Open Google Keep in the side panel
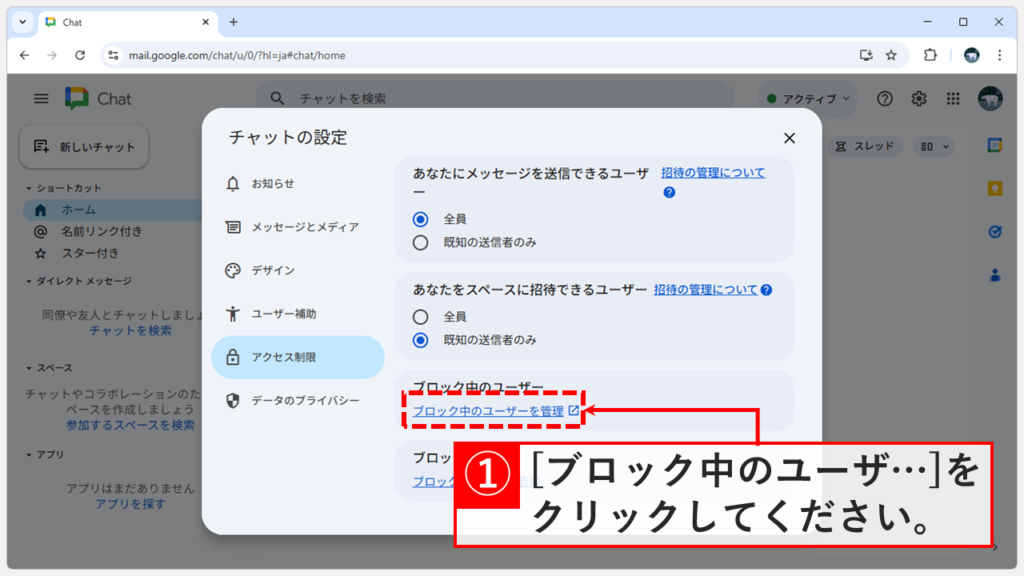1024x576 pixels. pyautogui.click(x=995, y=186)
